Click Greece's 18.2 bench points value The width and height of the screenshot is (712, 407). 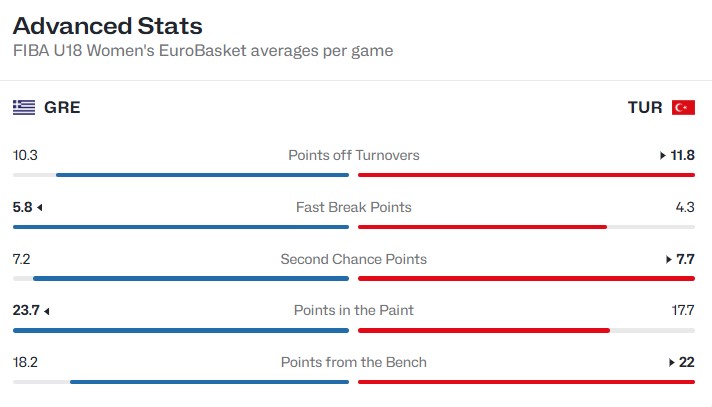click(25, 362)
